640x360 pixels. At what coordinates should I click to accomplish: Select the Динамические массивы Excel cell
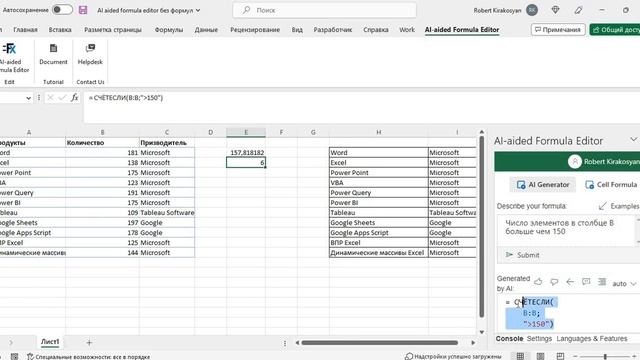click(378, 252)
